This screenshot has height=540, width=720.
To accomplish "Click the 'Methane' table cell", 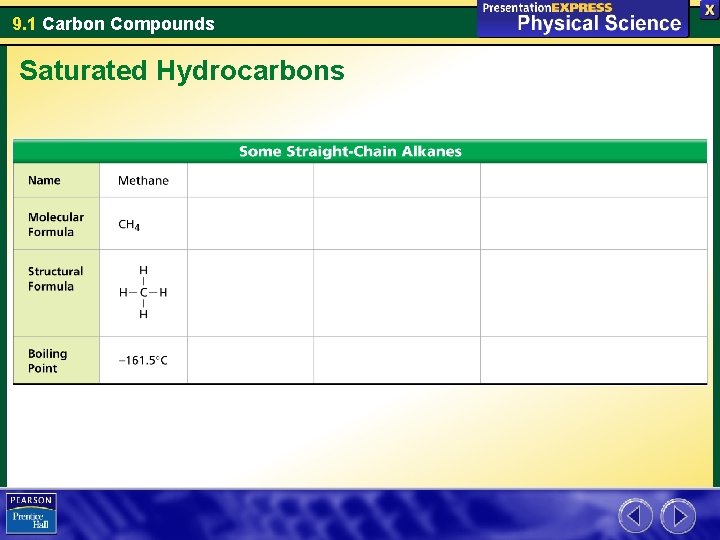I will click(143, 180).
